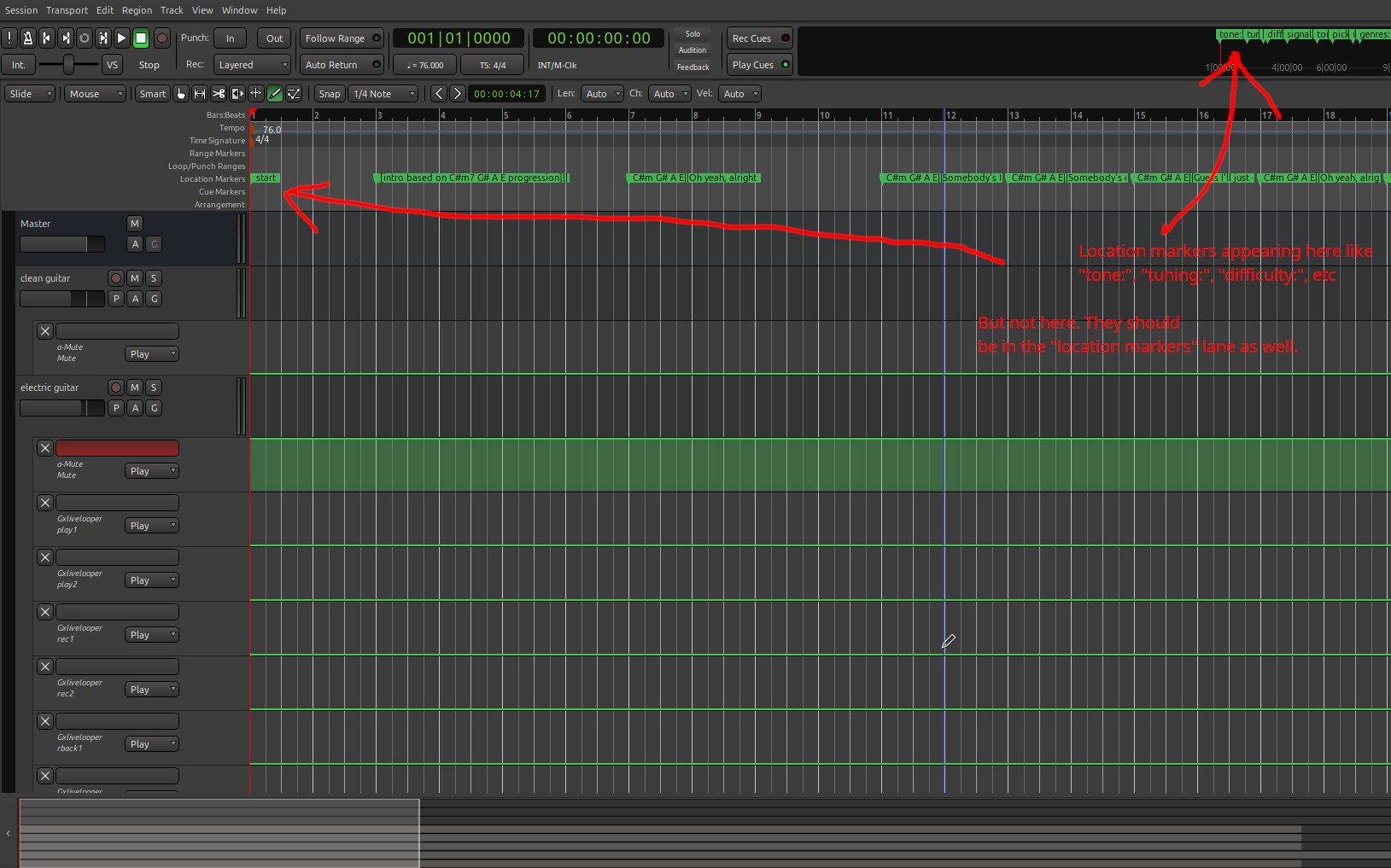The image size is (1391, 868).
Task: Toggle loop playback icon
Action: 85,38
